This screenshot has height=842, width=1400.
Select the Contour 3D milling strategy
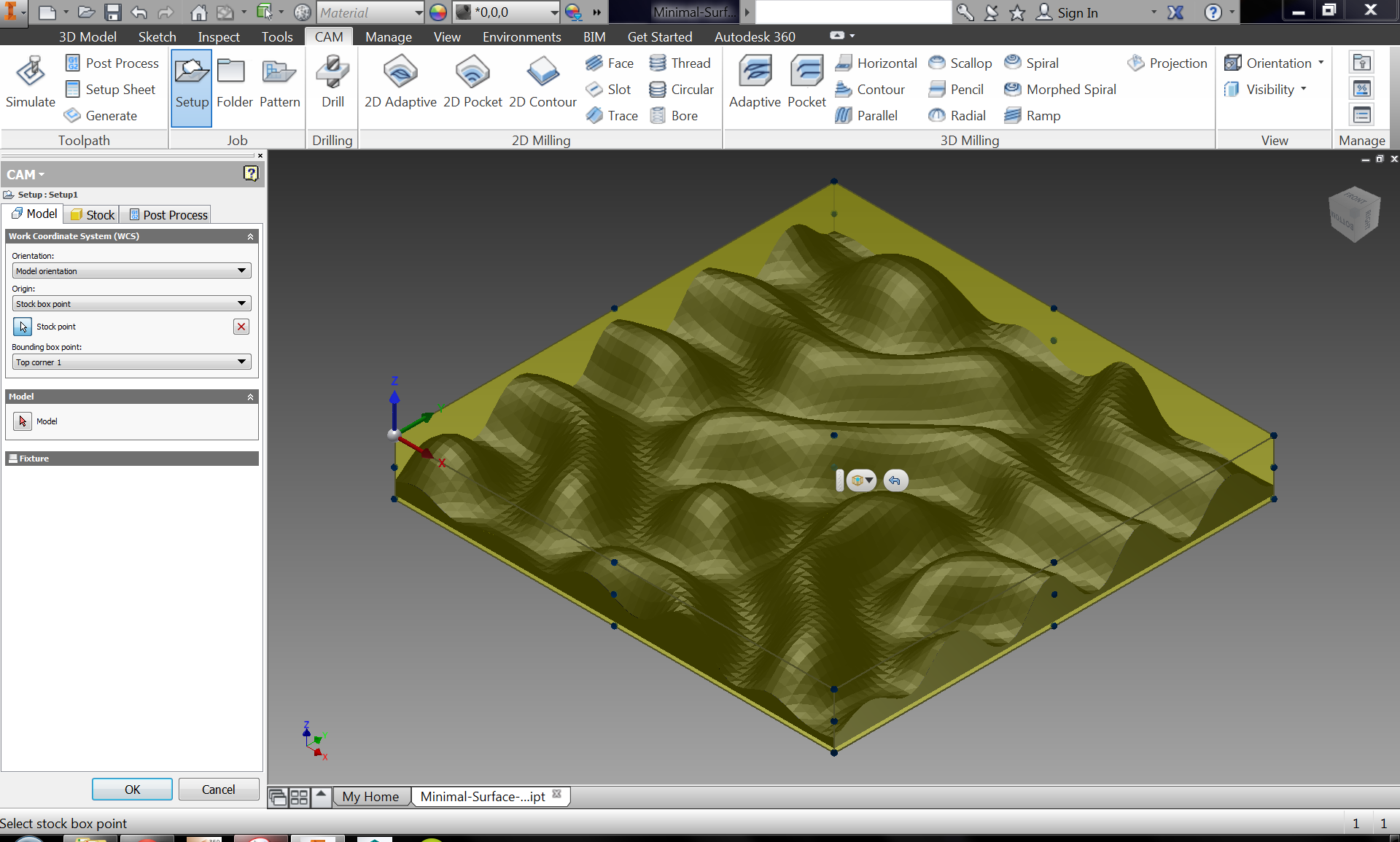pyautogui.click(x=870, y=90)
